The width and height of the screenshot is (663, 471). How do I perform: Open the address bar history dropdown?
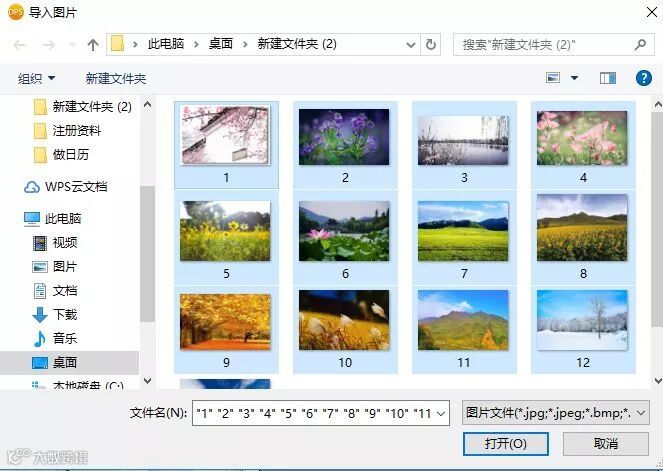410,44
